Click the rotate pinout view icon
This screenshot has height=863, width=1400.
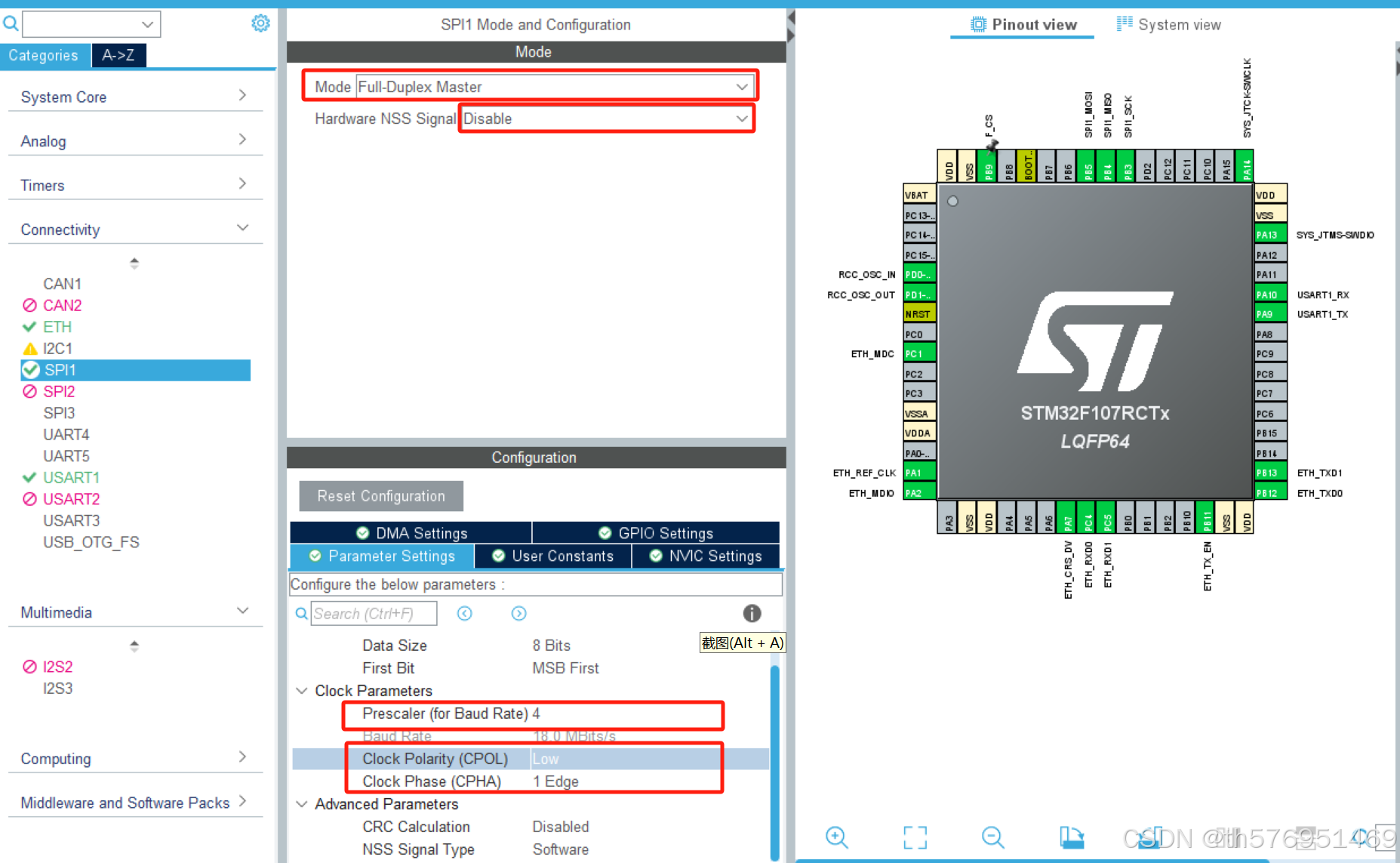[1072, 837]
